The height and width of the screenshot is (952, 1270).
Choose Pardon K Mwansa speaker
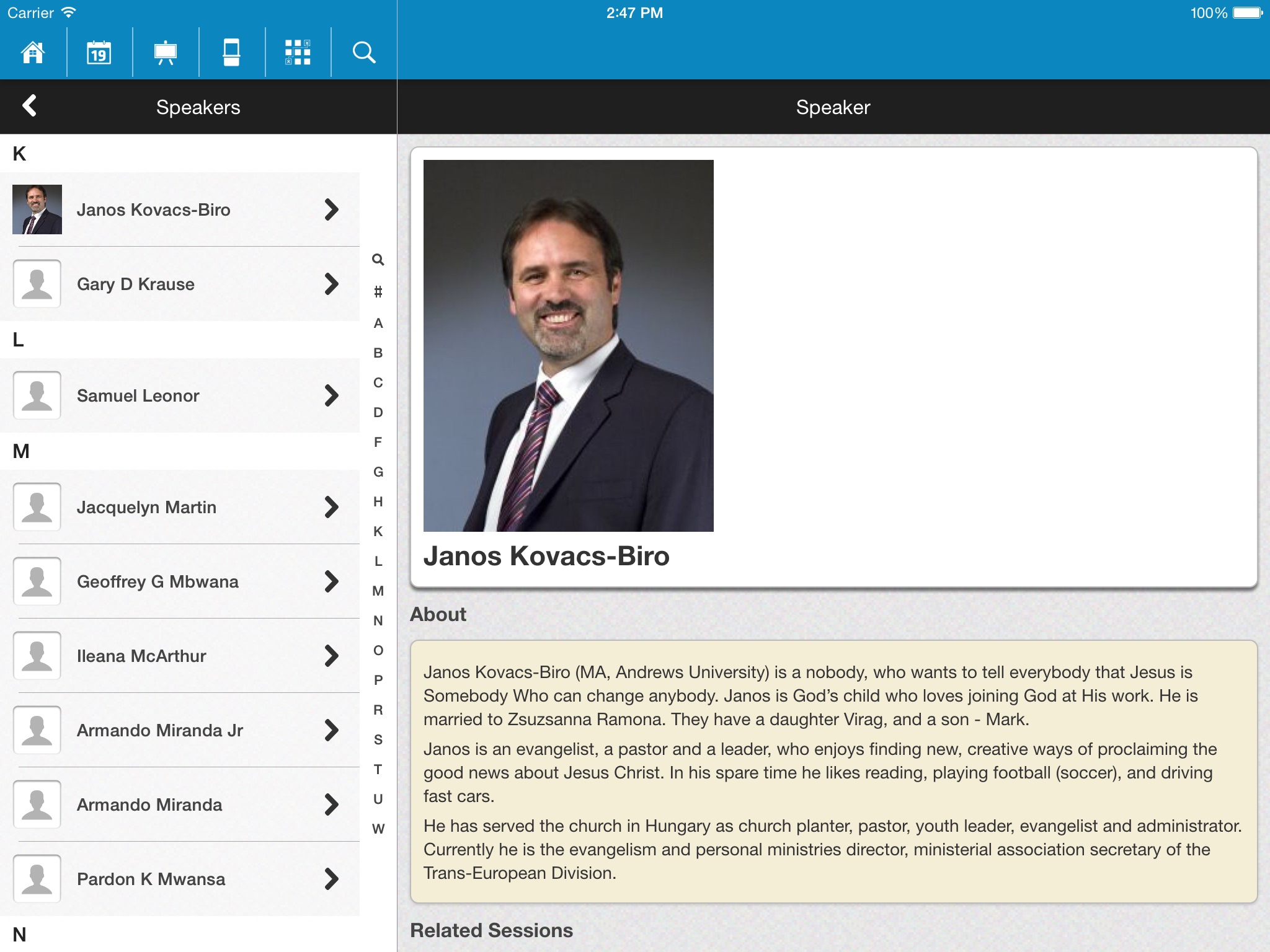[x=151, y=879]
